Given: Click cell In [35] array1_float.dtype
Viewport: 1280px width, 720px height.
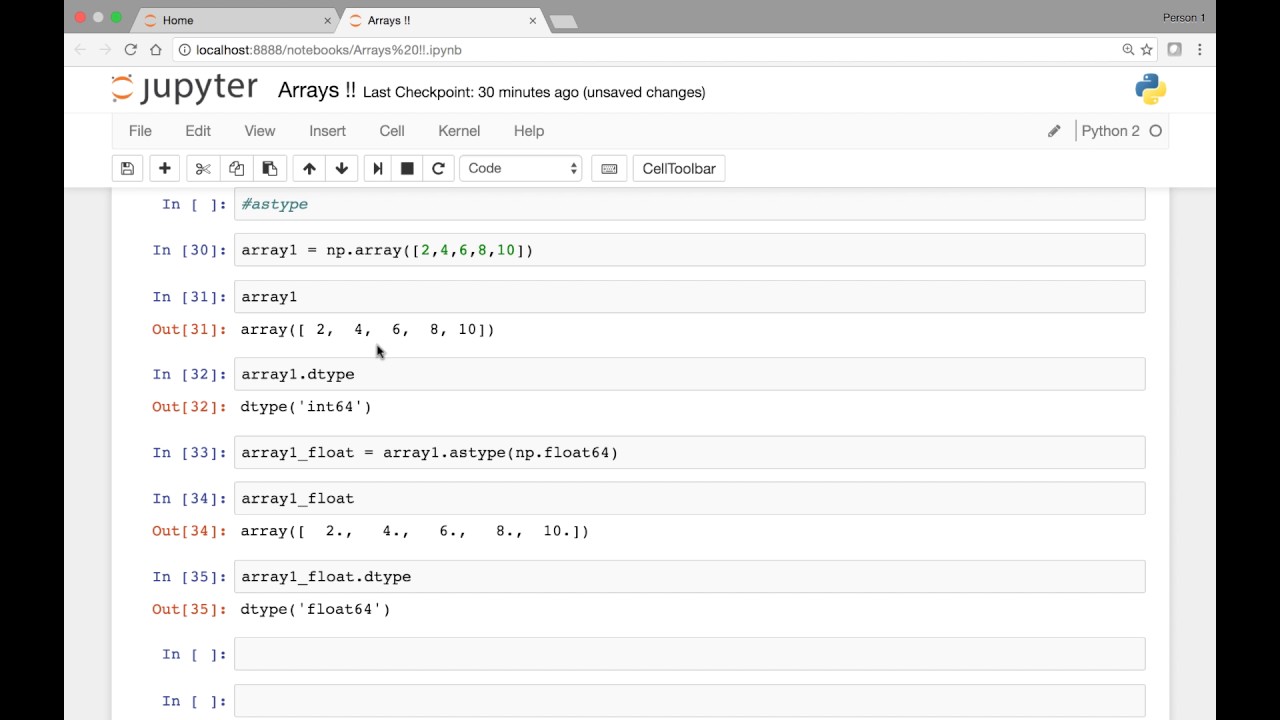Looking at the screenshot, I should [689, 576].
